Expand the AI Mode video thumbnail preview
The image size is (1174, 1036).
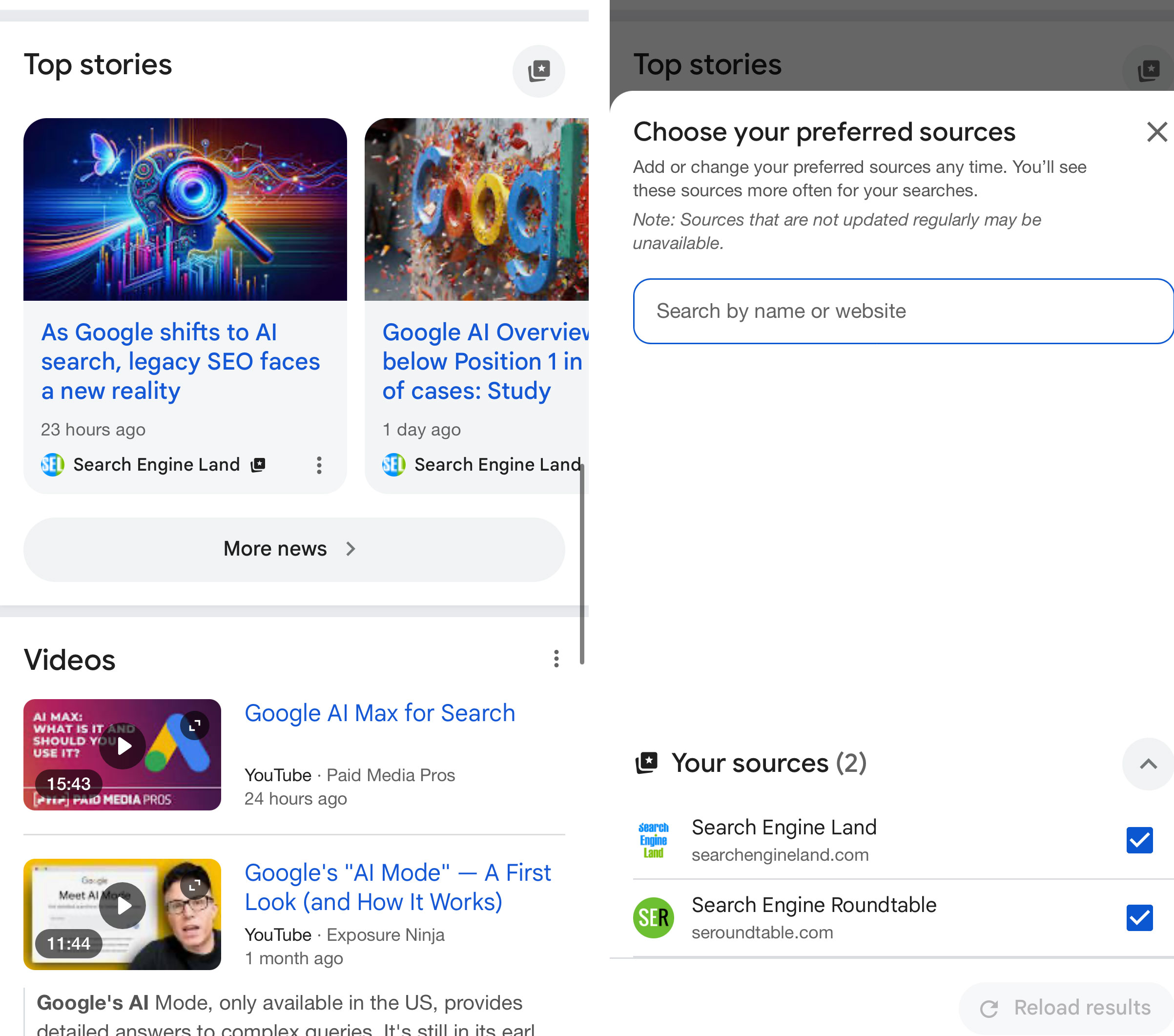(195, 885)
